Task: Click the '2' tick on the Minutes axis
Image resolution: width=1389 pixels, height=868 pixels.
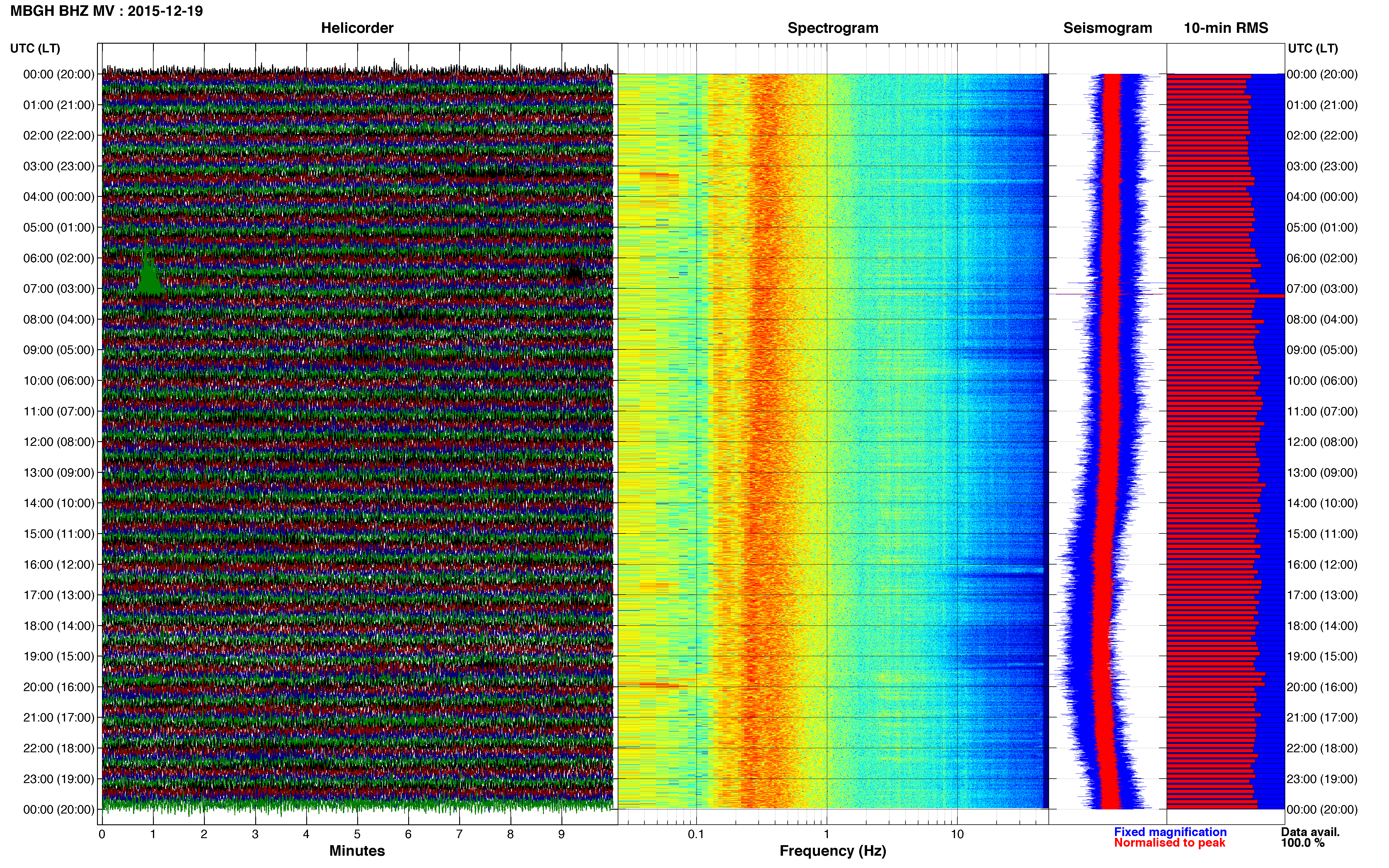Action: (204, 835)
